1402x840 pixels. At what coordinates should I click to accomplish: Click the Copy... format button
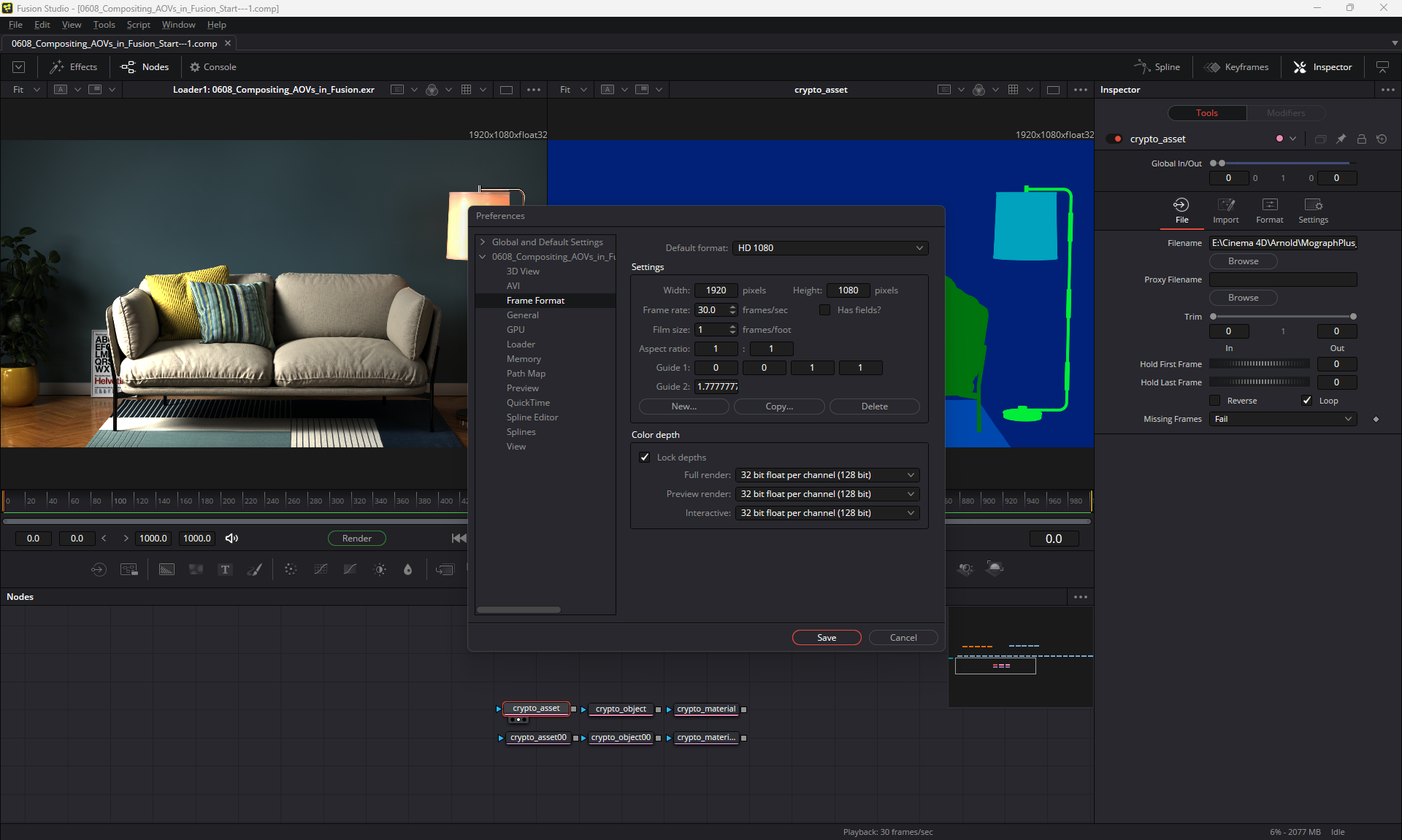pyautogui.click(x=779, y=406)
